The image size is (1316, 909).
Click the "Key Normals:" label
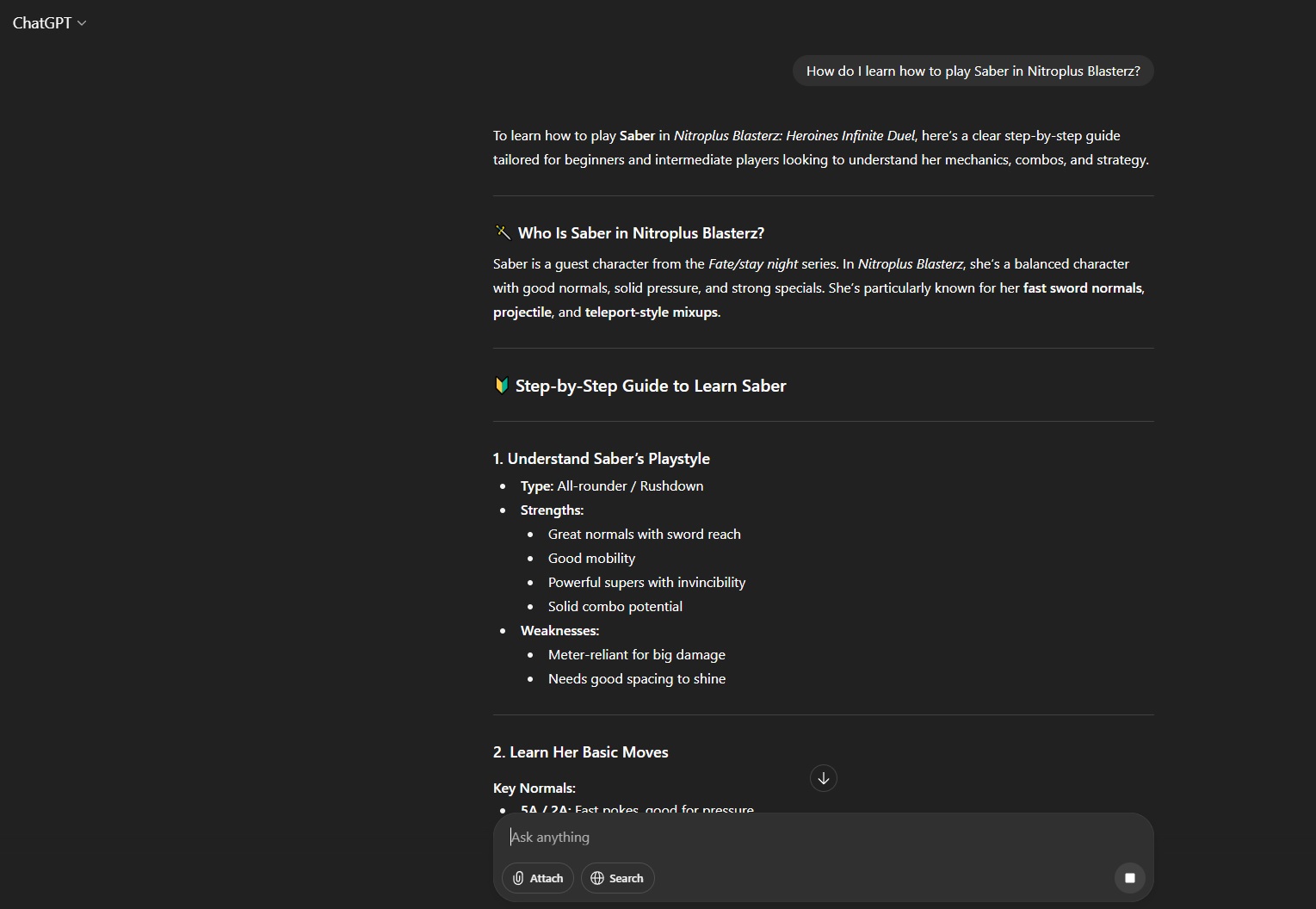pos(534,788)
